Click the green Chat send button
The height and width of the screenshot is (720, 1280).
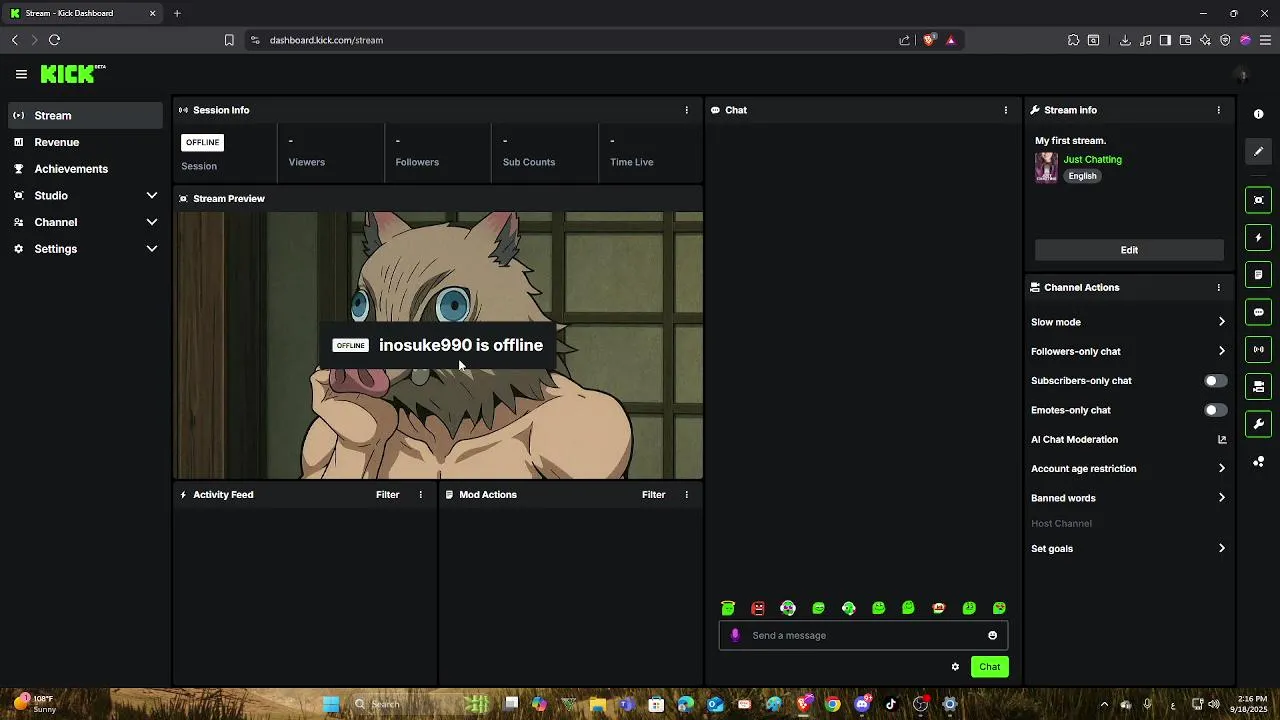pyautogui.click(x=989, y=667)
